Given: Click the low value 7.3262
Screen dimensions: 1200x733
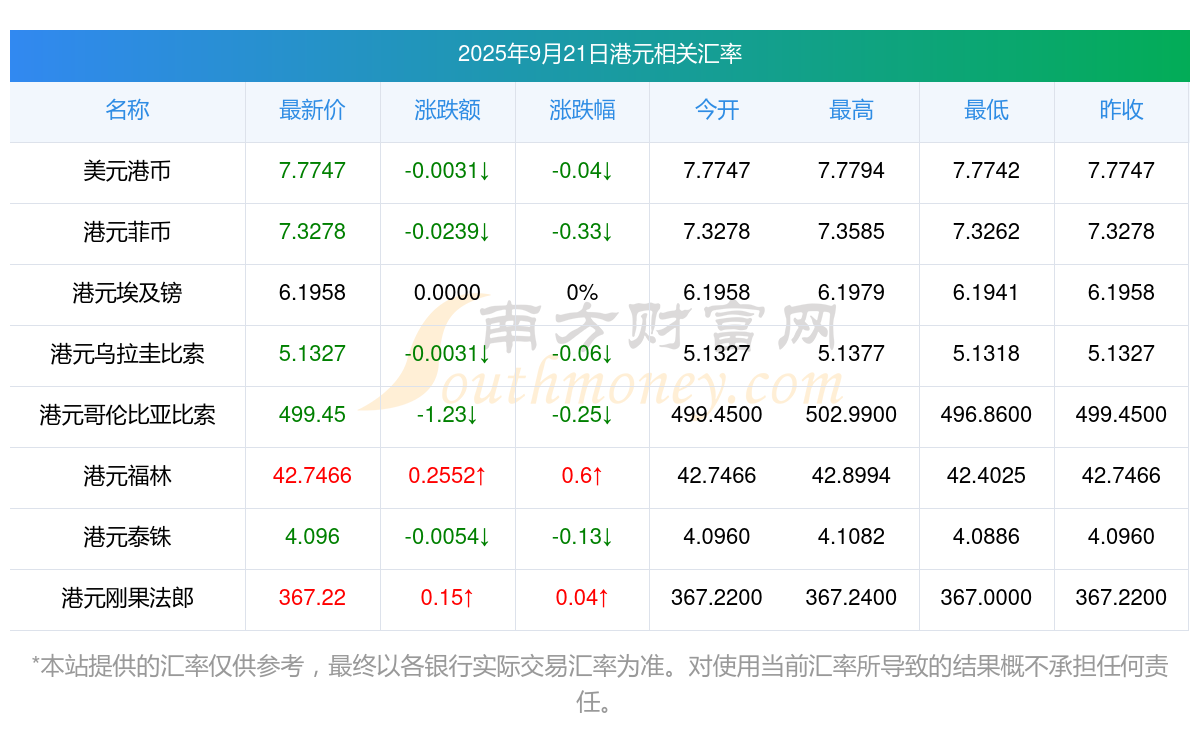Looking at the screenshot, I should (986, 232).
